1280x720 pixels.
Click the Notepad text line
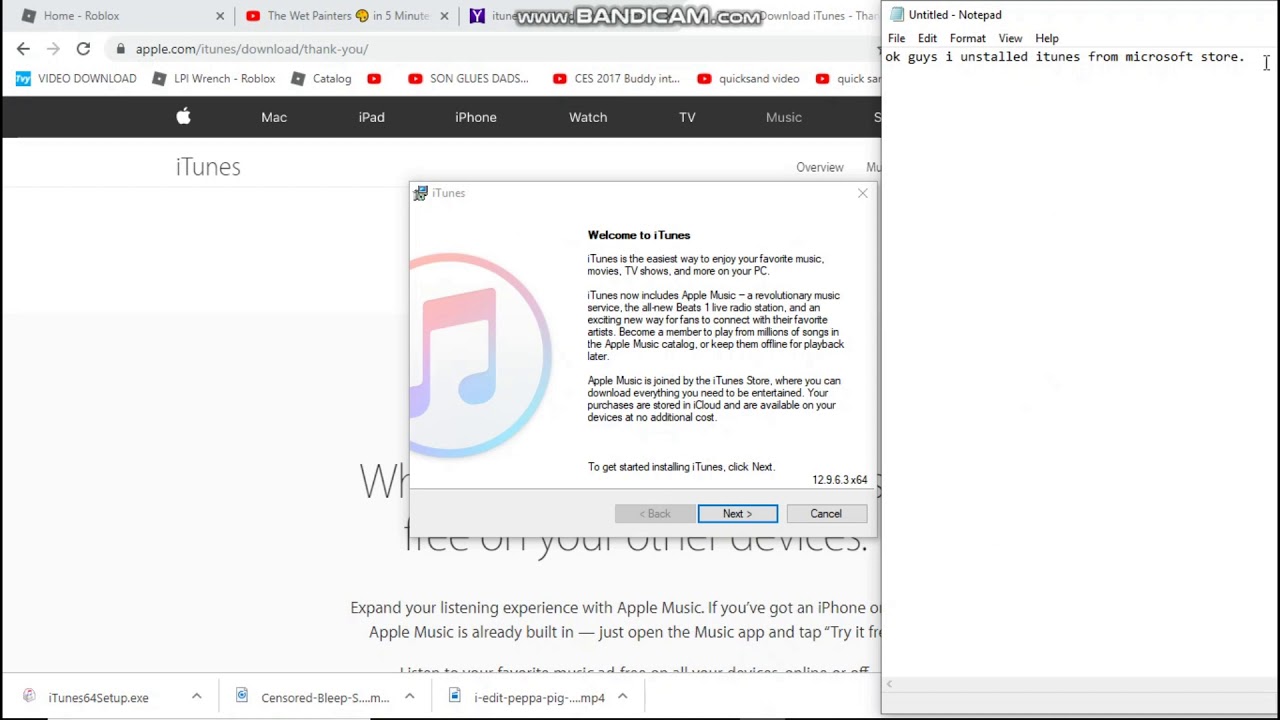[1065, 57]
